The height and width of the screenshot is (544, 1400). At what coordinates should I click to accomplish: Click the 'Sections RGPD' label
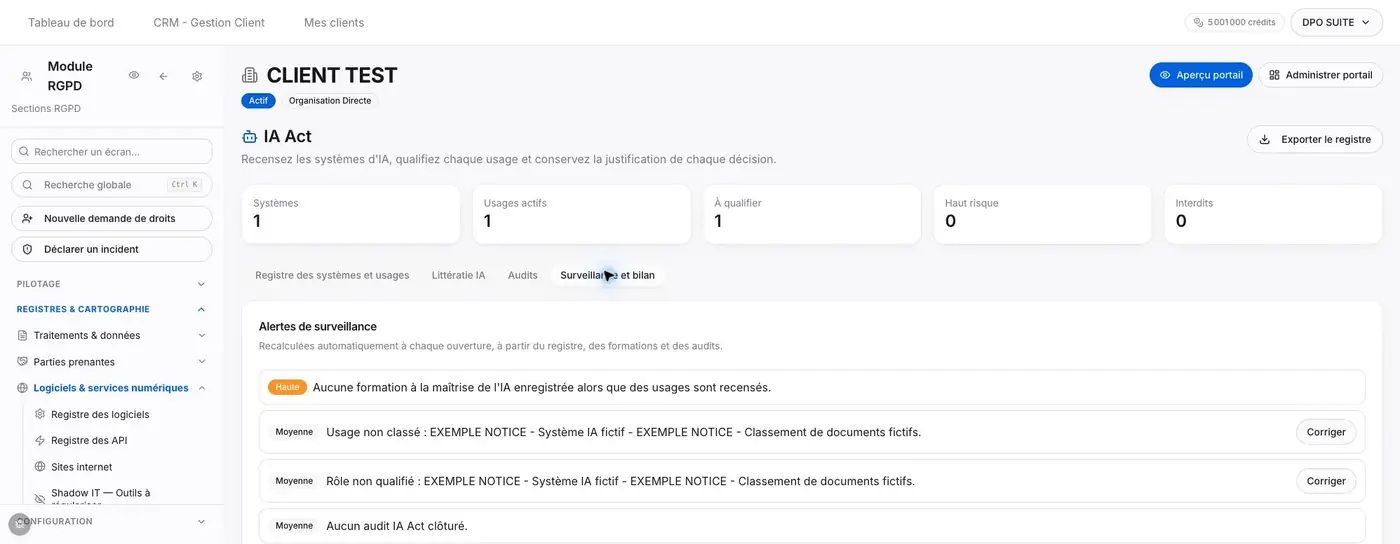(46, 109)
